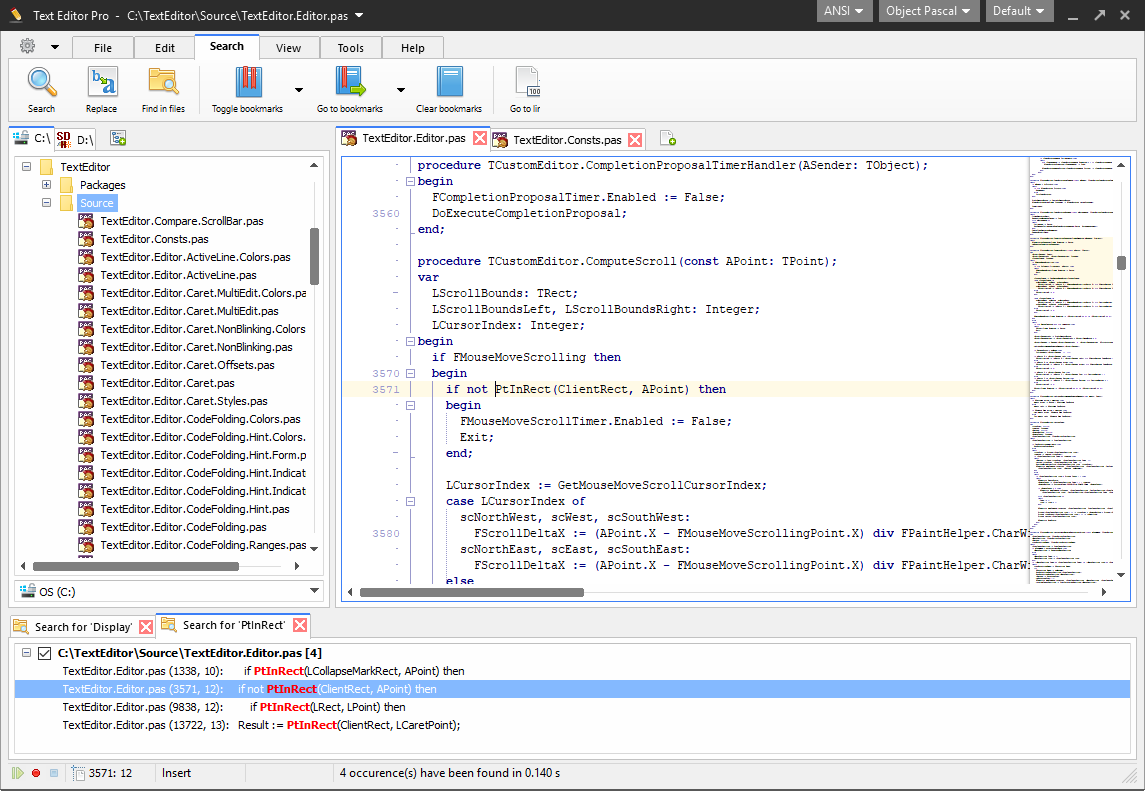Open the Go to line tool

point(526,90)
